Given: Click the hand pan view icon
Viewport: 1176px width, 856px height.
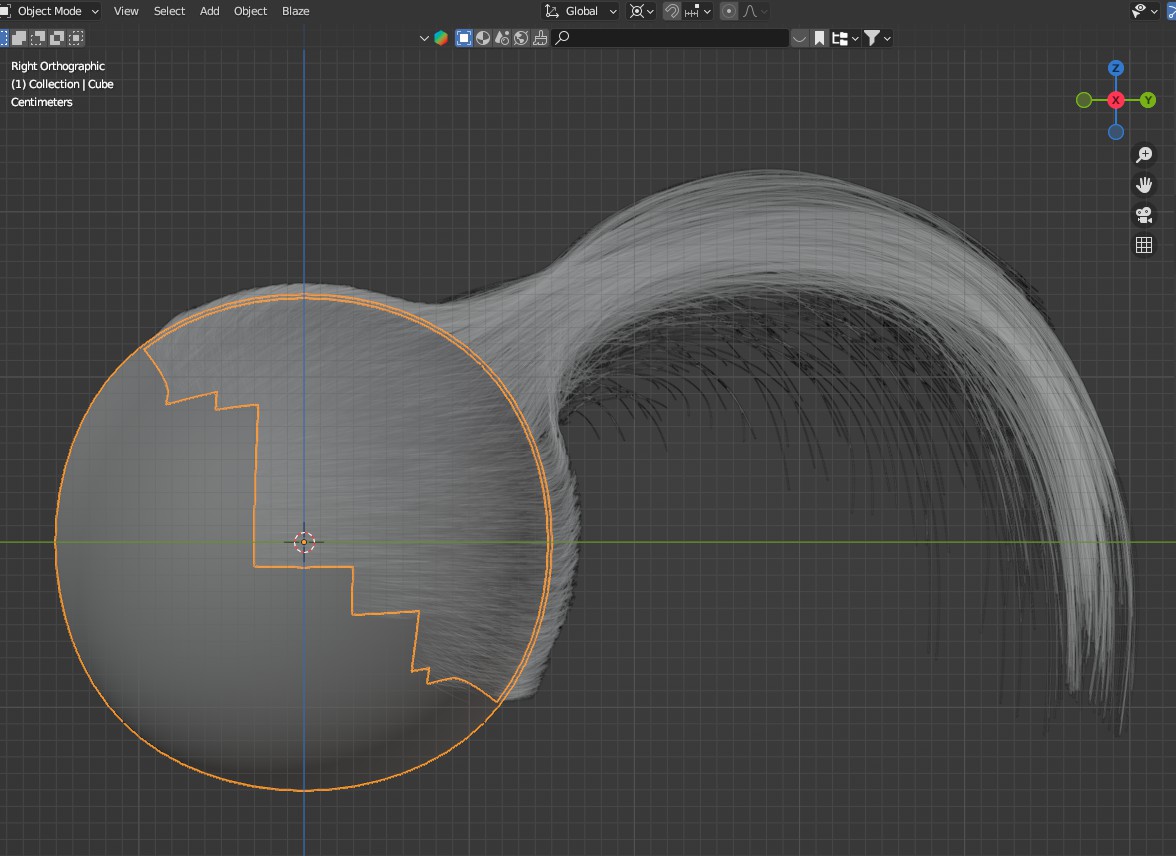Looking at the screenshot, I should [1144, 185].
